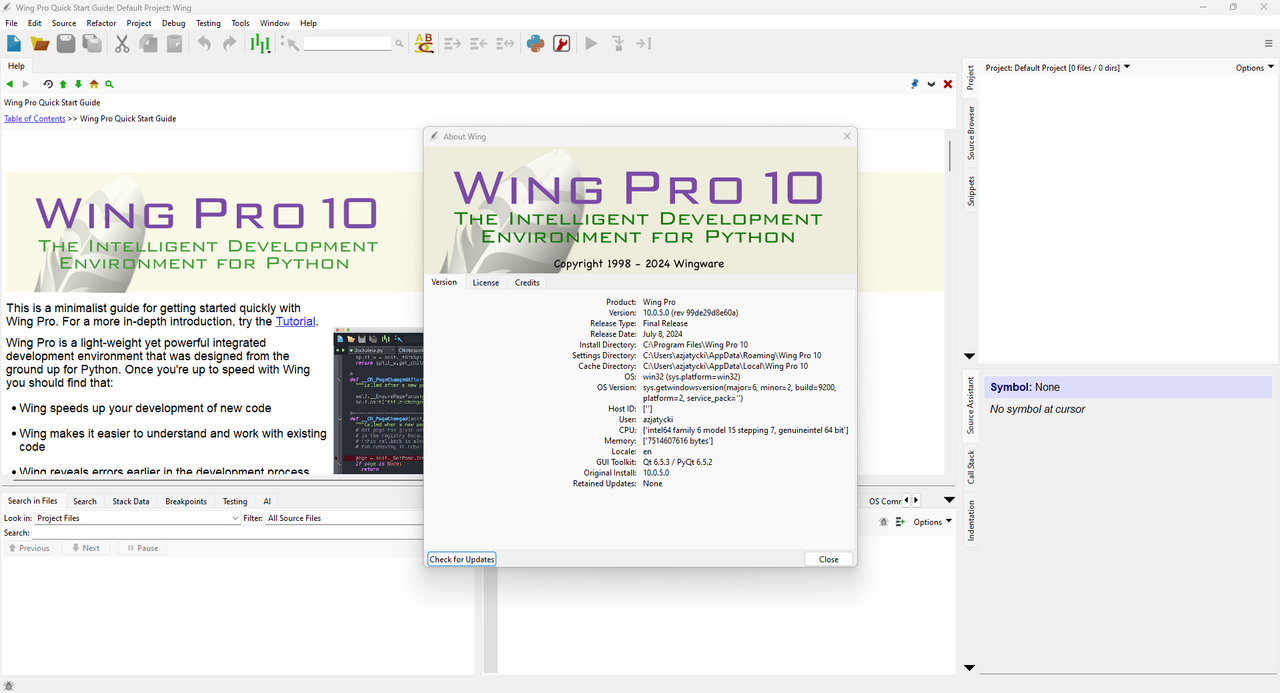Screen dimensions: 1280x693
Task: Click the bug icon in status bar
Action: (x=9, y=685)
